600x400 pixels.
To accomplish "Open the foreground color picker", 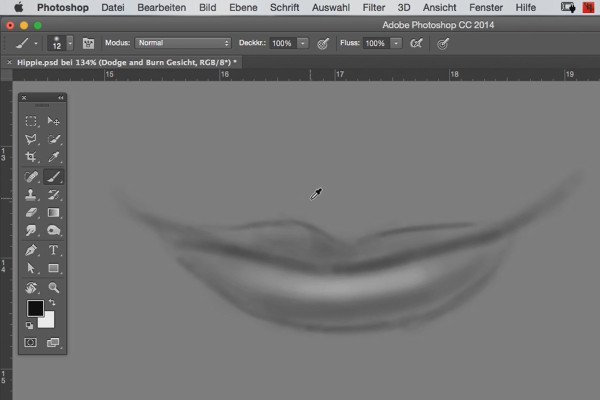I will (35, 308).
